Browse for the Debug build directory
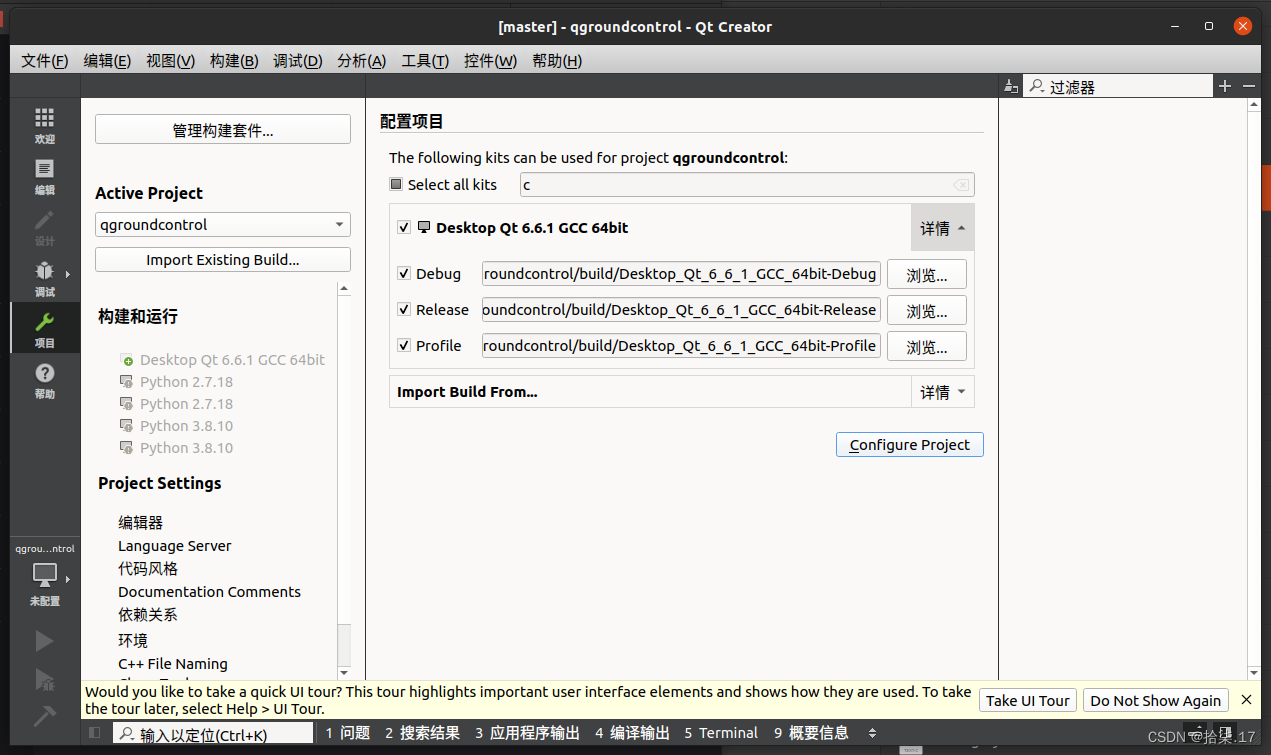Viewport: 1271px width, 755px height. tap(927, 274)
